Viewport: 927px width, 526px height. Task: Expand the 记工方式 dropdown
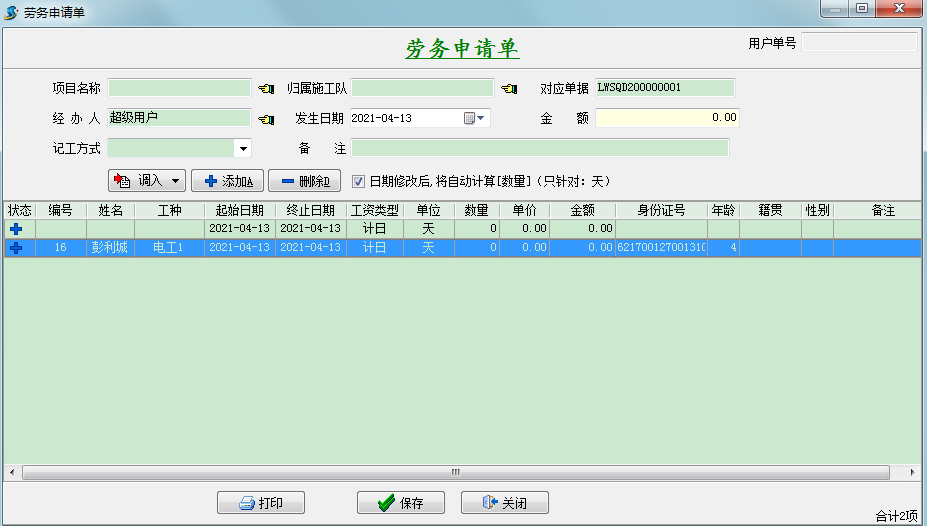243,149
